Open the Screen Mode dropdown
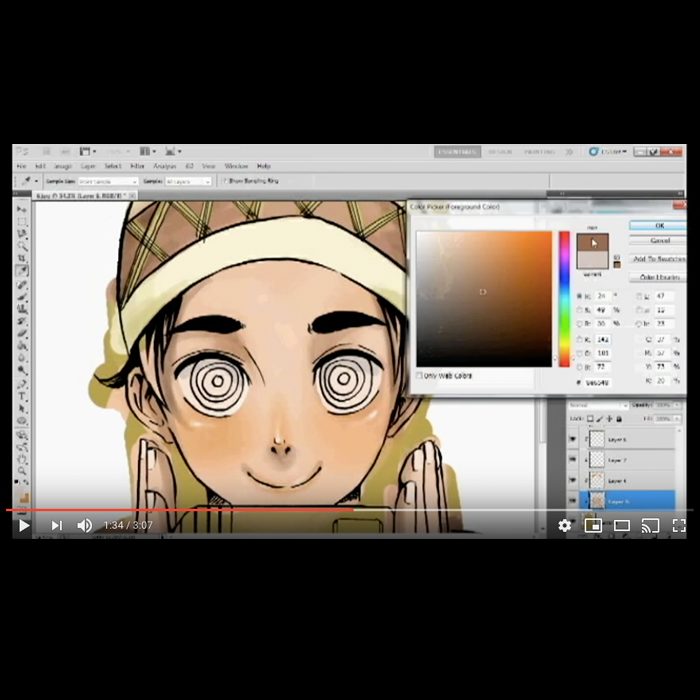 (173, 151)
